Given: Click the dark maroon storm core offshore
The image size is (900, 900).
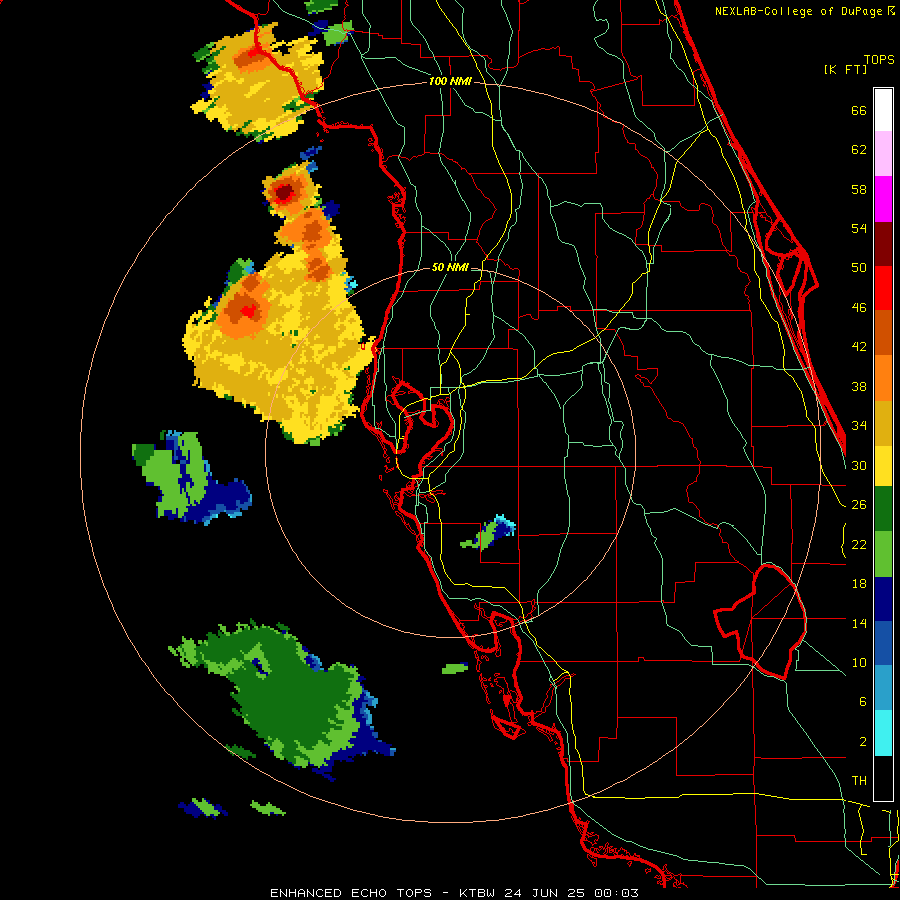Looking at the screenshot, I should (x=284, y=192).
